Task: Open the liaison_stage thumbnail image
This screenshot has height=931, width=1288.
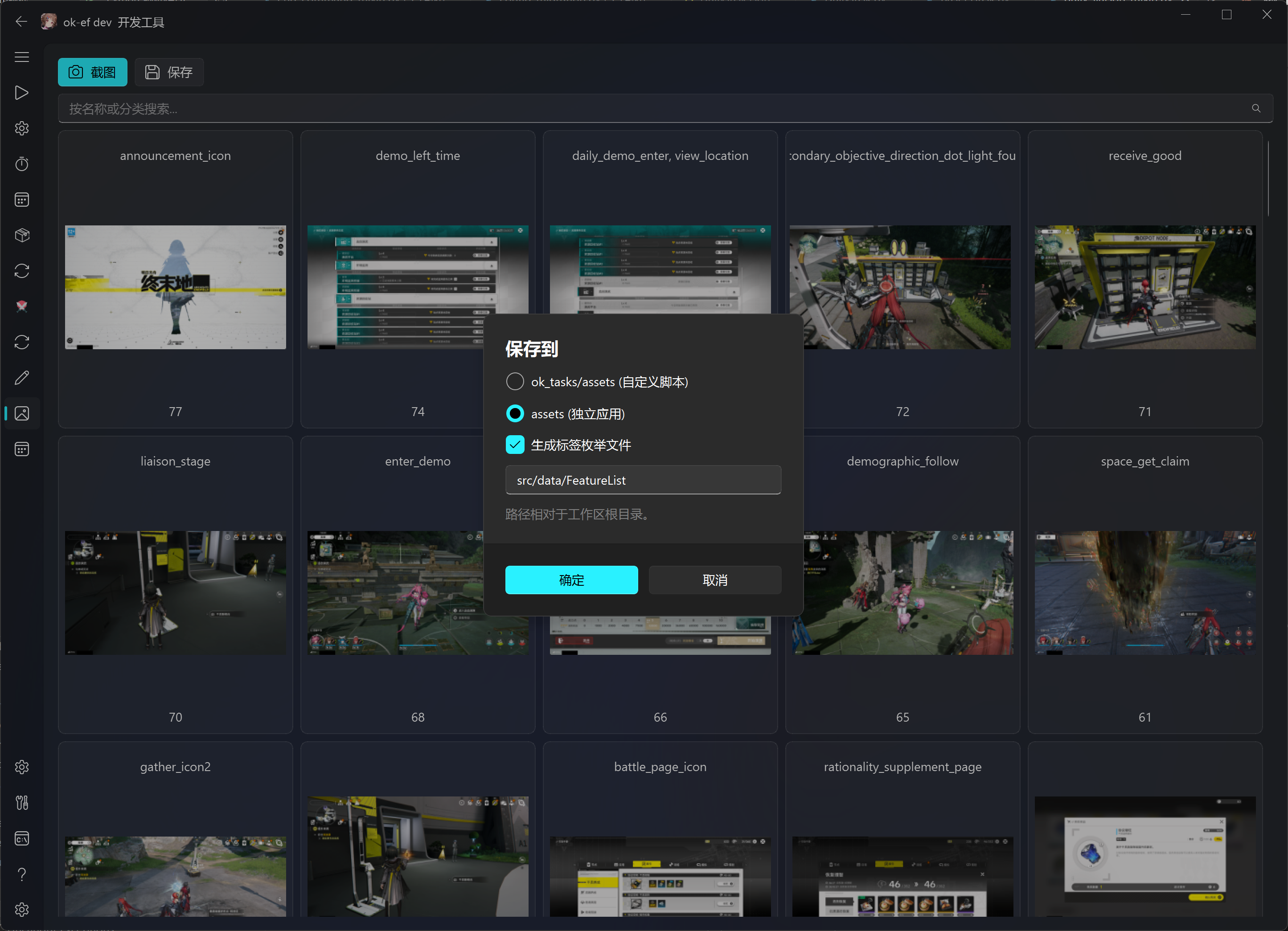Action: coord(176,592)
